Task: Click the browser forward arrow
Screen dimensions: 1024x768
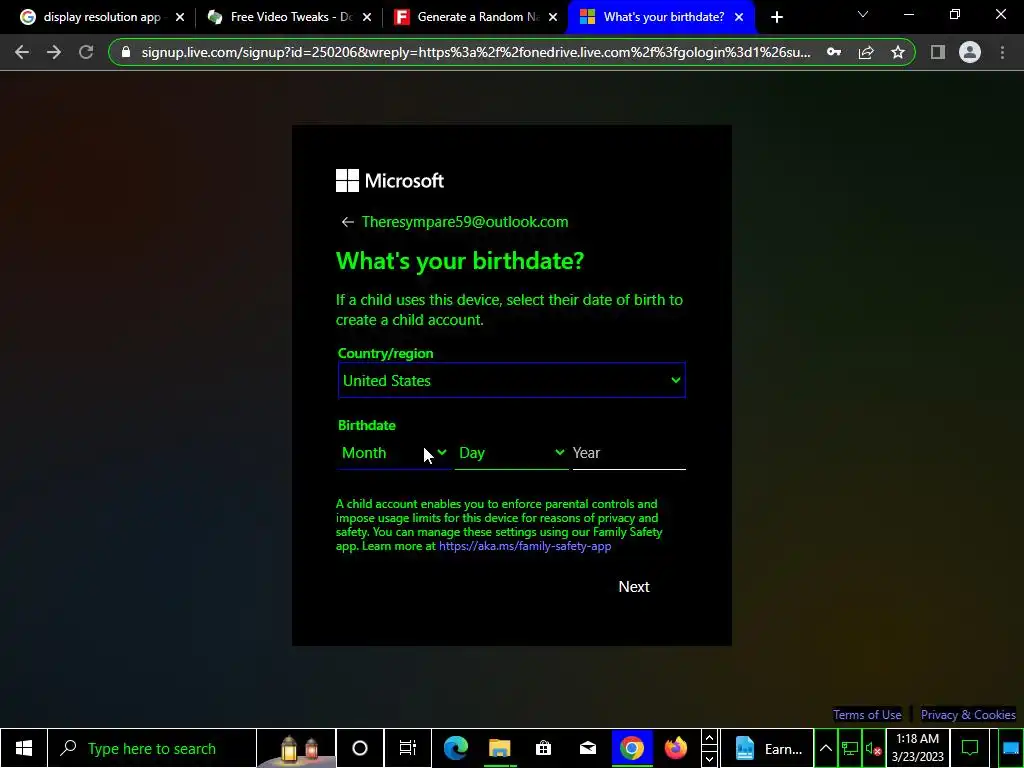Action: pyautogui.click(x=54, y=52)
